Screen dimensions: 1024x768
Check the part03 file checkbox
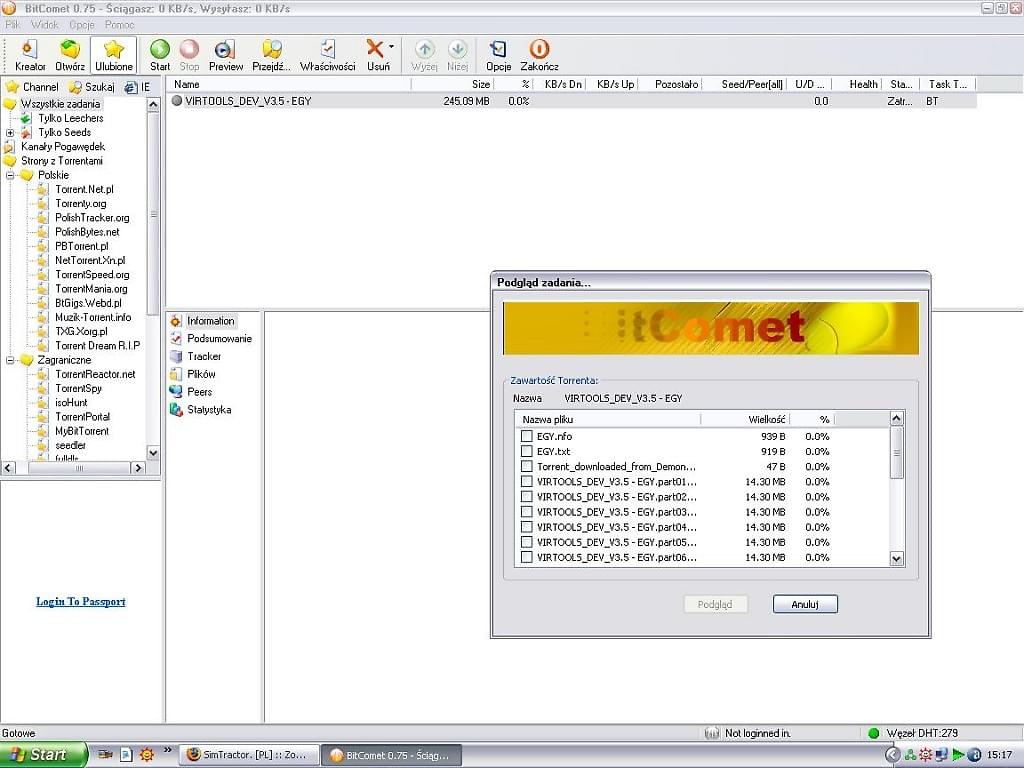pos(526,512)
